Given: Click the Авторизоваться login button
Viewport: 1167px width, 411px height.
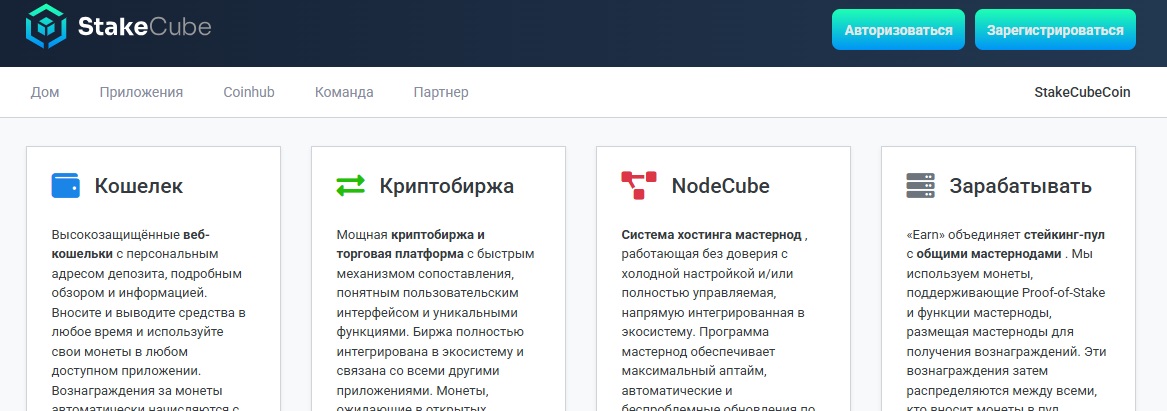Looking at the screenshot, I should tap(898, 30).
